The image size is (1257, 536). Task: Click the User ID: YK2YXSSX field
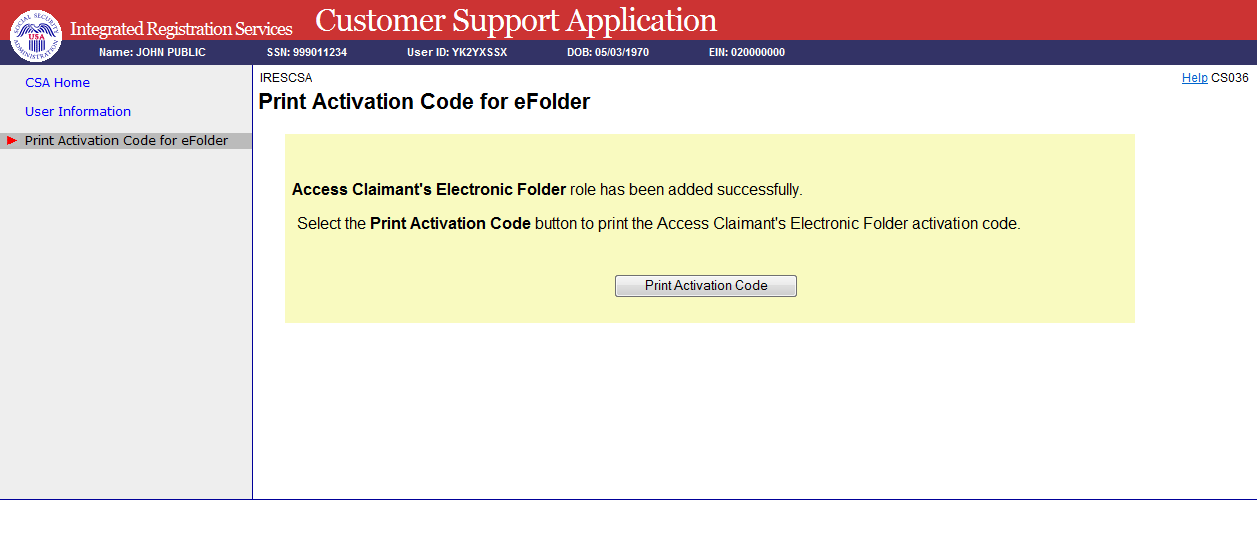tap(457, 52)
